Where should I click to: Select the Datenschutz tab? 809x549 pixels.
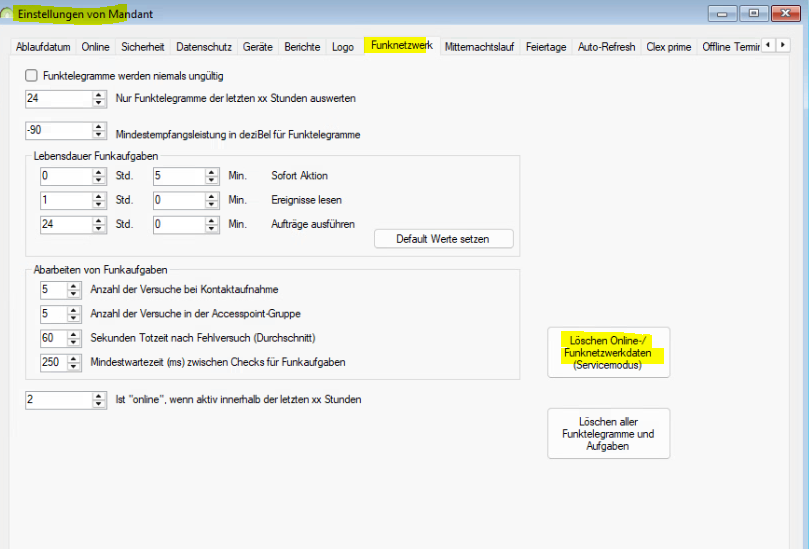(x=204, y=47)
